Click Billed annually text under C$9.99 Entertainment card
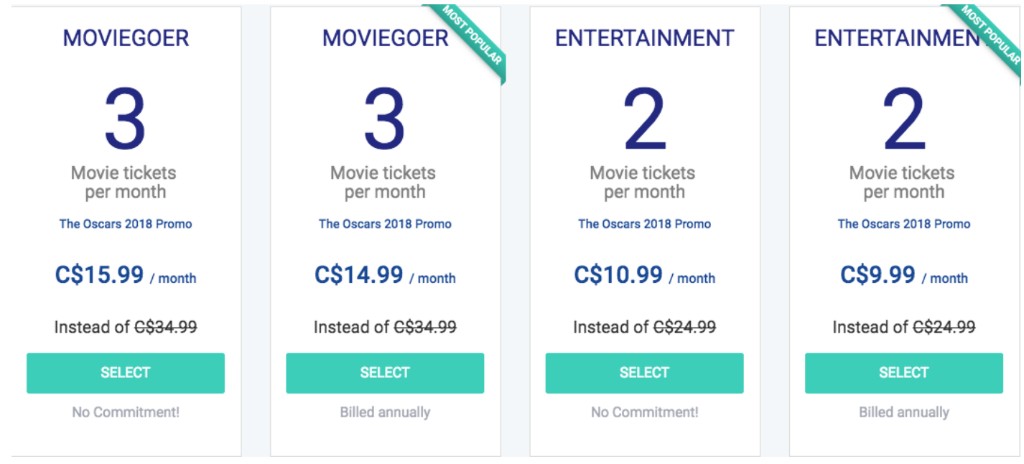This screenshot has width=1024, height=464. (x=904, y=412)
